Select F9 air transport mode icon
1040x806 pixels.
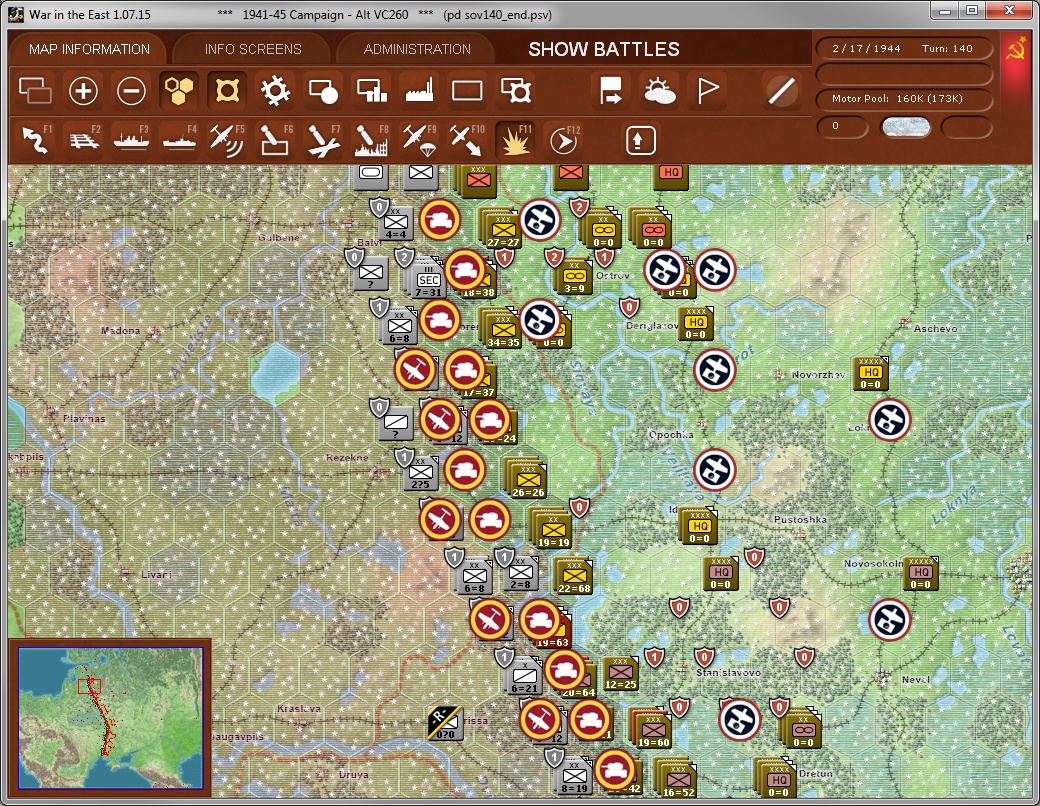pyautogui.click(x=419, y=139)
